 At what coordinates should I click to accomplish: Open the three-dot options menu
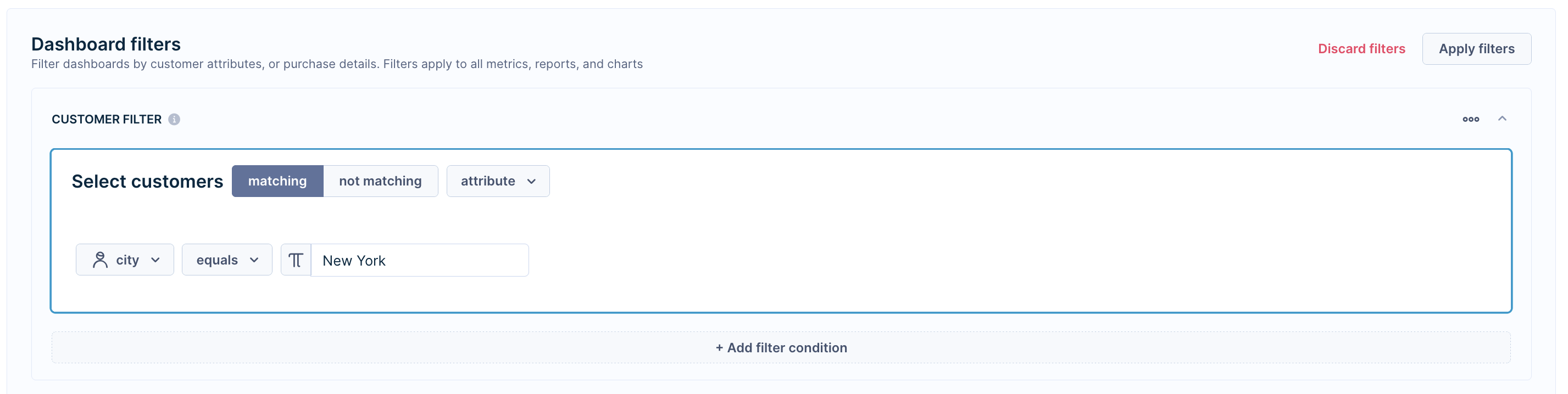(1471, 119)
